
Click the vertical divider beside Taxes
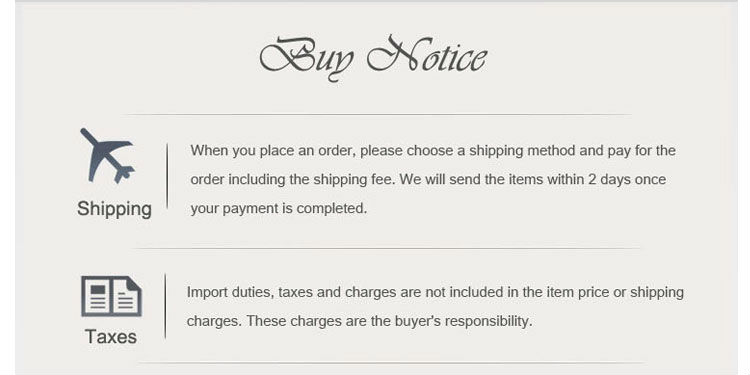(165, 306)
